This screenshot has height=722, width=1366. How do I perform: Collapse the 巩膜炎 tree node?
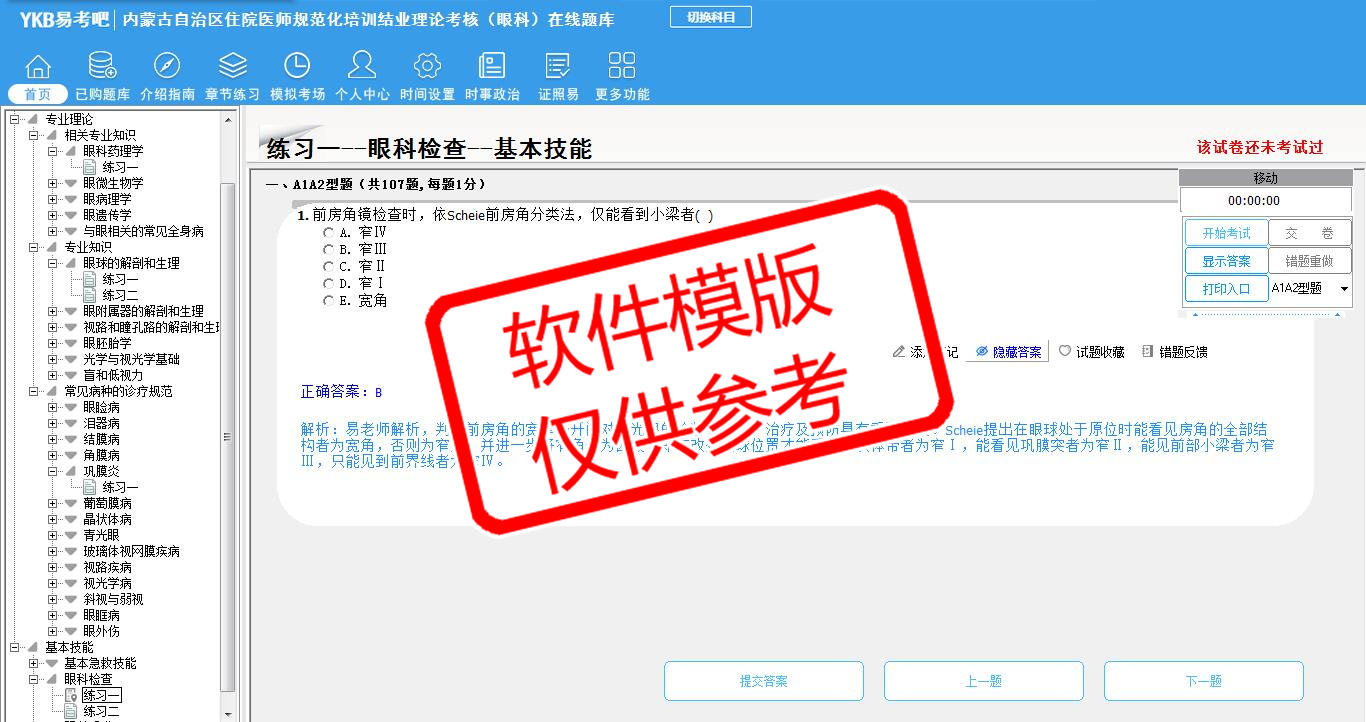click(x=53, y=471)
